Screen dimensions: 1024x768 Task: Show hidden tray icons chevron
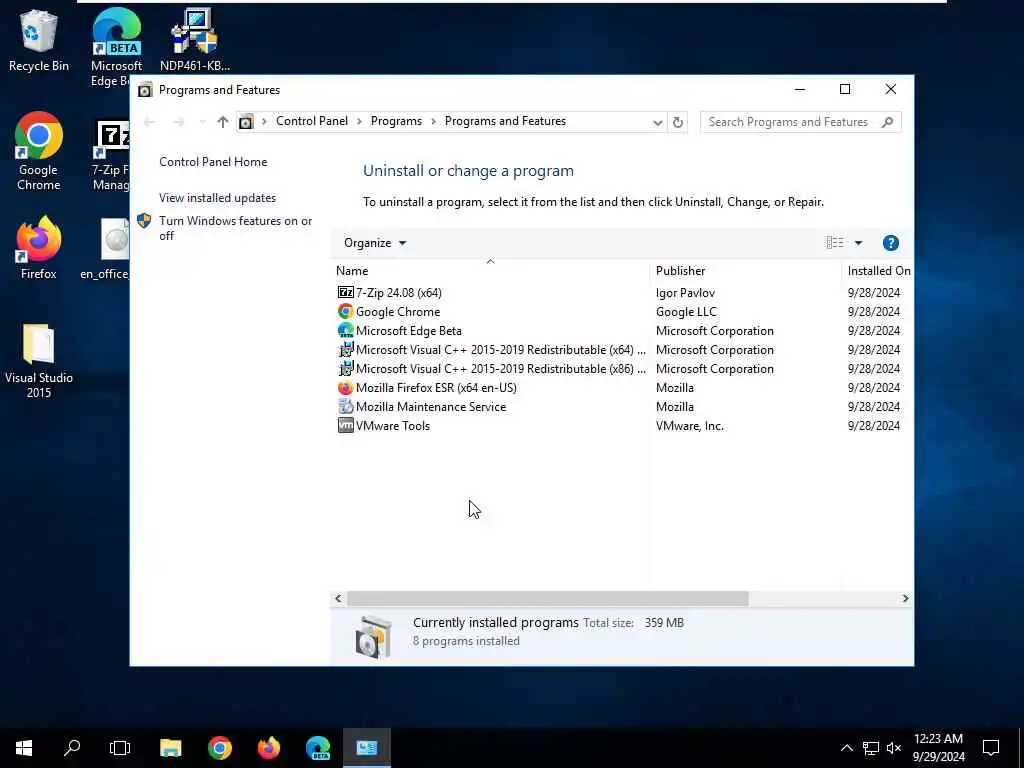pyautogui.click(x=846, y=748)
